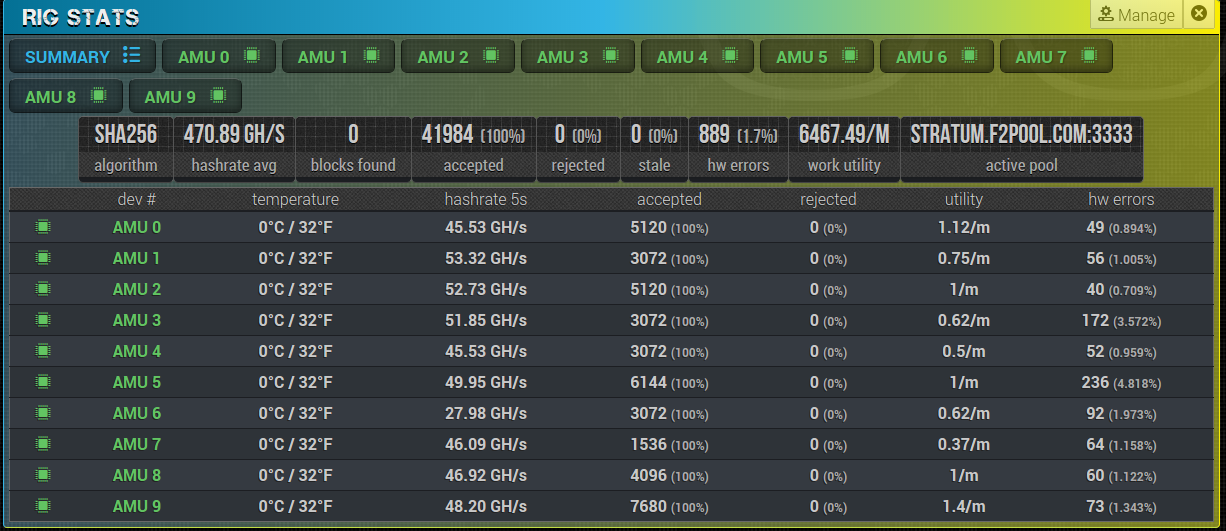The height and width of the screenshot is (531, 1226).
Task: Click the 'dev #' column header
Action: 137,199
